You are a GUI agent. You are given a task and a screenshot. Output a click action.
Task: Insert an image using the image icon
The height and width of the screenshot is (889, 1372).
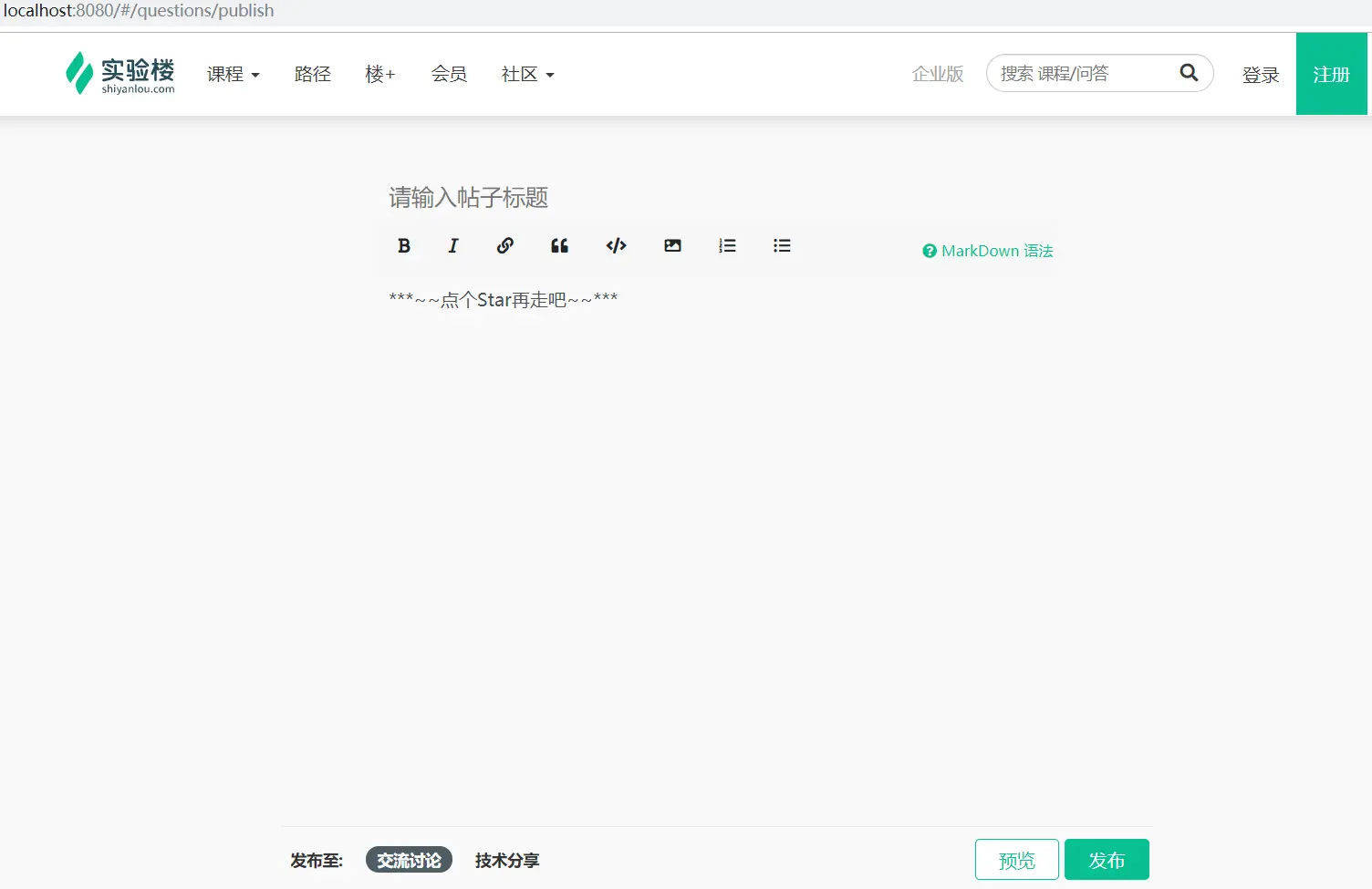(672, 245)
